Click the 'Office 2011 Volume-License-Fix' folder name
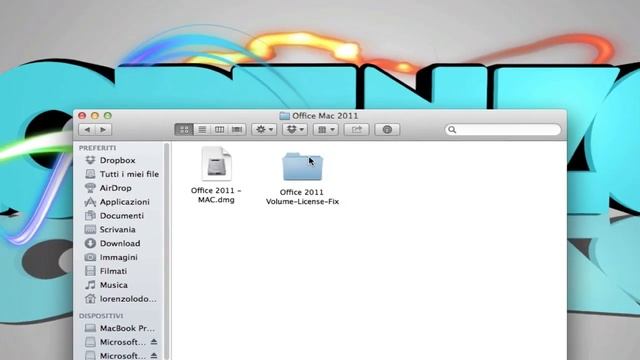 (x=302, y=197)
